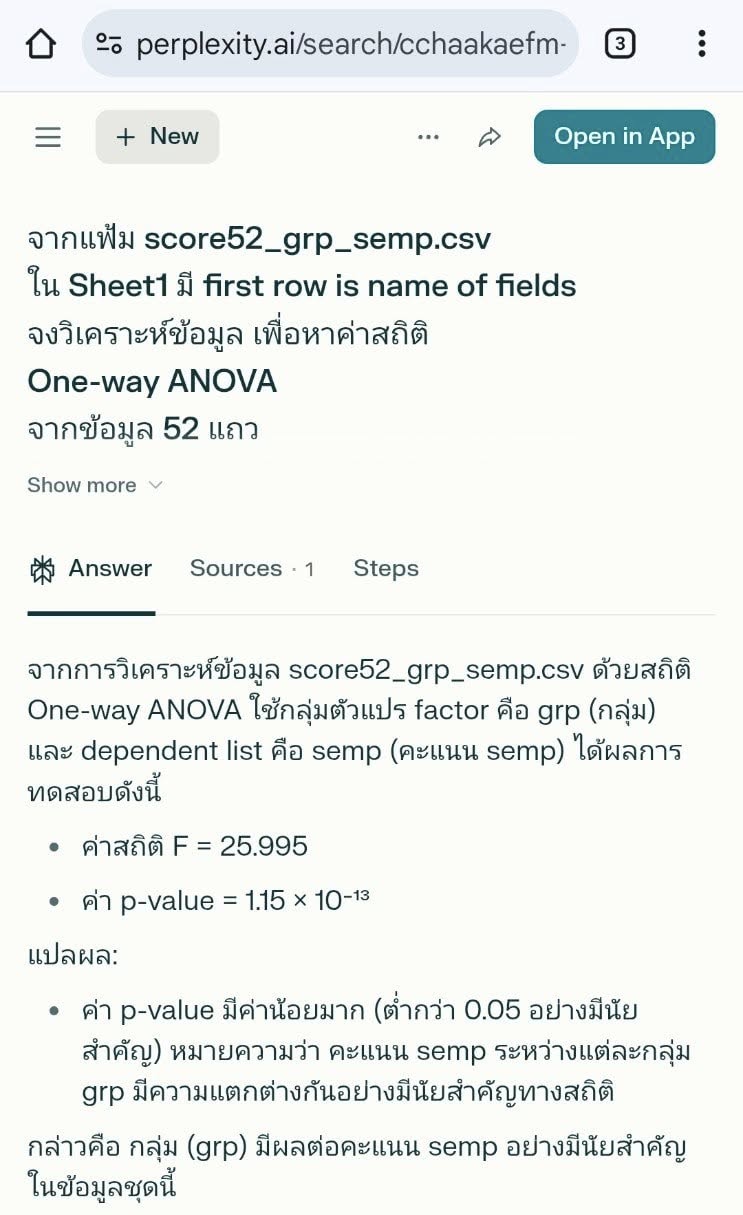Open the browser three-dot overflow menu
This screenshot has width=743, height=1215.
pyautogui.click(x=702, y=44)
